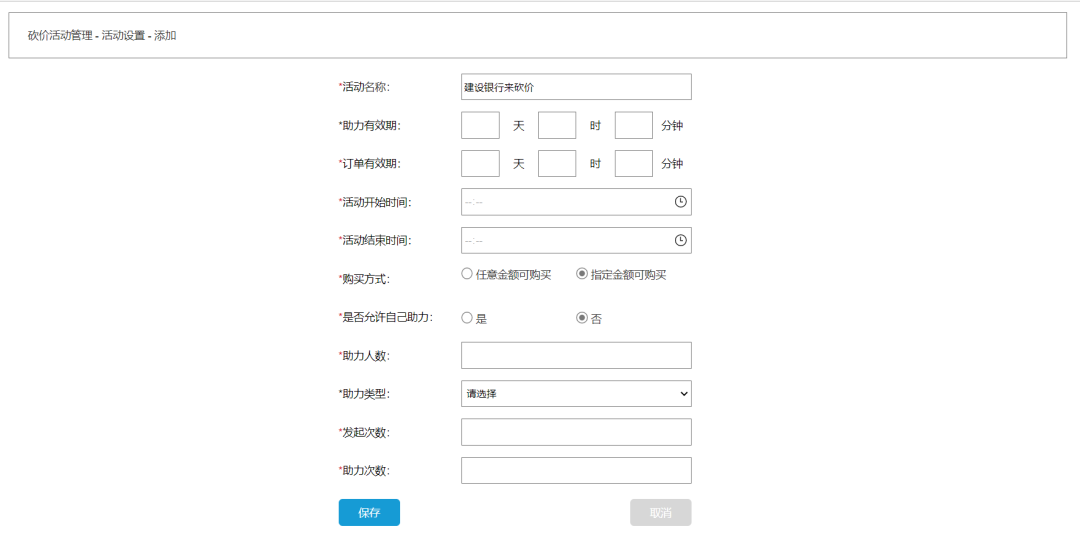Click the 购买方式 label
Viewport: 1080px width, 537px height.
365,279
